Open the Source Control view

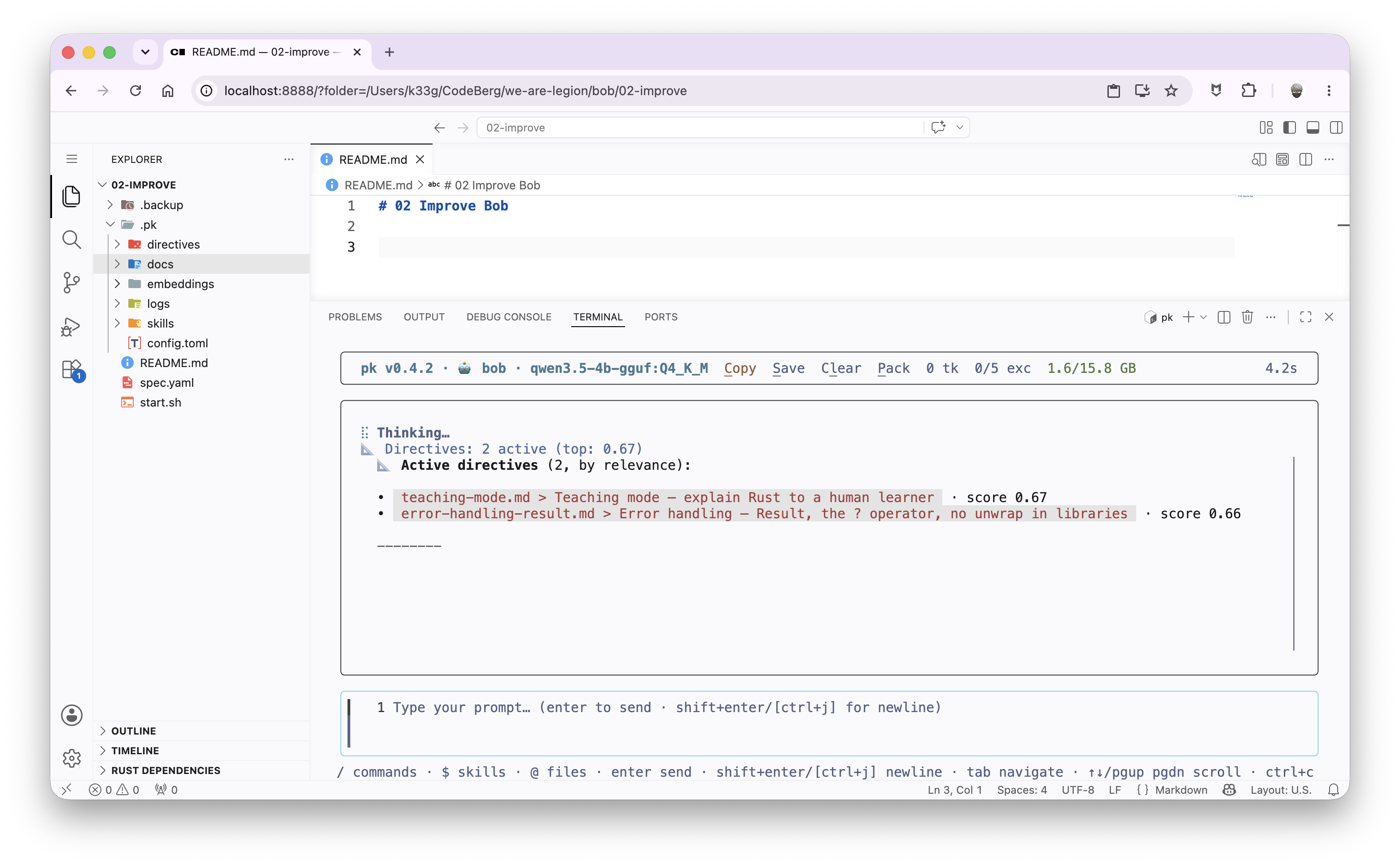tap(71, 282)
